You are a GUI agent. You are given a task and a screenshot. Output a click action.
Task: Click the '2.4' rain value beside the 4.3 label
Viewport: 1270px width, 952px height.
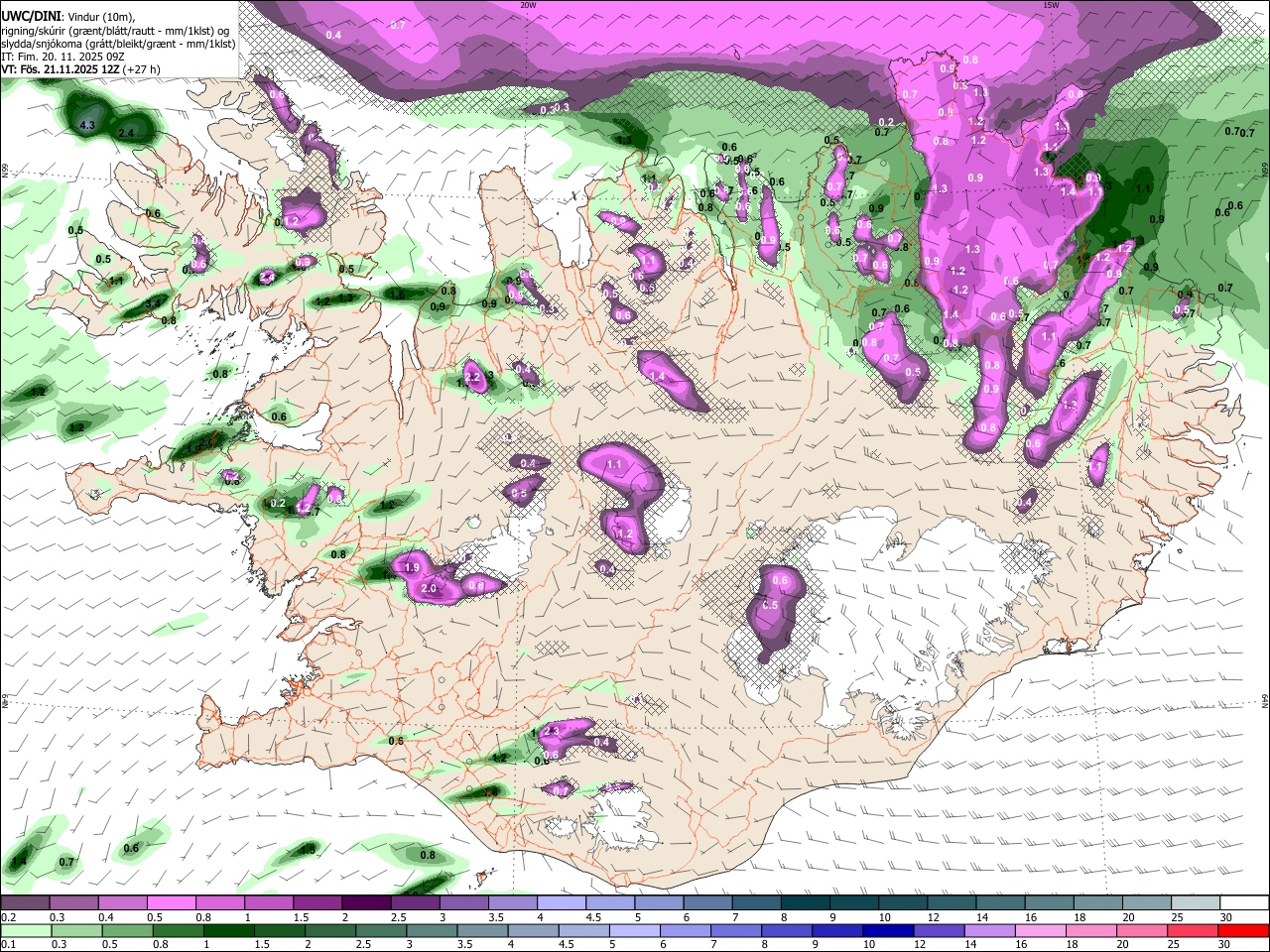point(126,133)
